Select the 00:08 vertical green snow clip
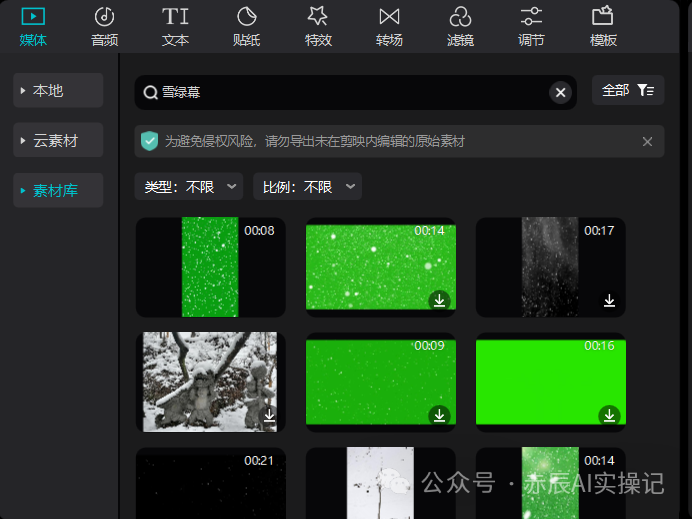This screenshot has height=519, width=692. click(211, 267)
